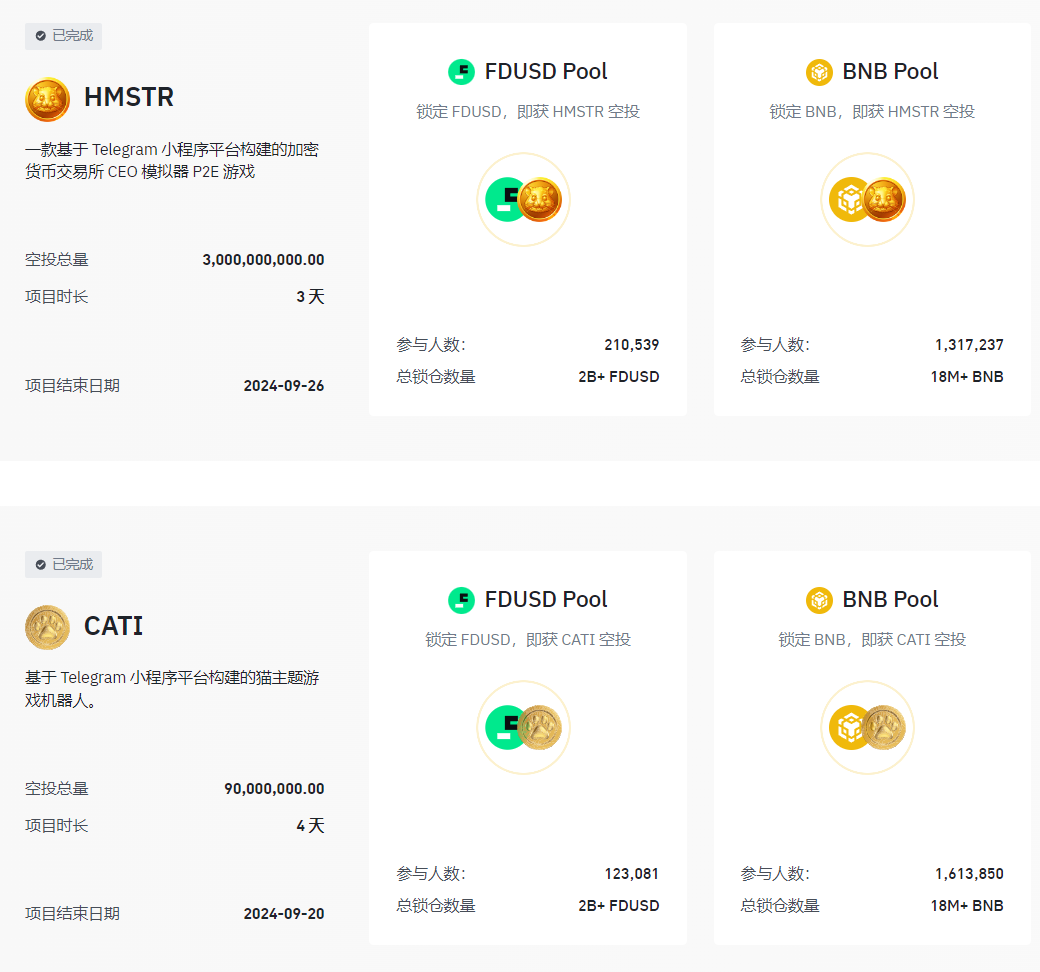Click the participant count 1,317,237

click(969, 345)
